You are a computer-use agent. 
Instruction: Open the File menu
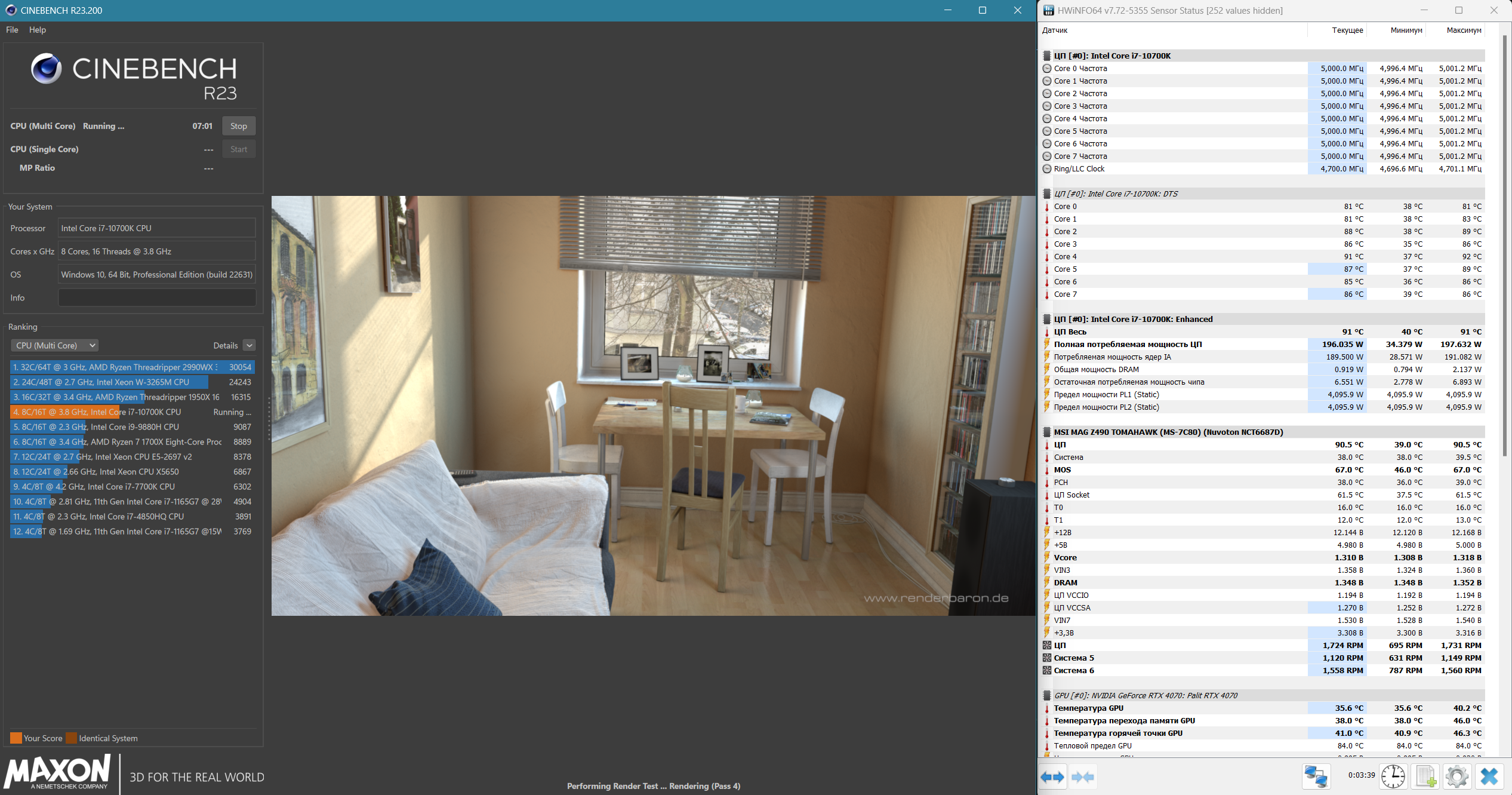(12, 30)
